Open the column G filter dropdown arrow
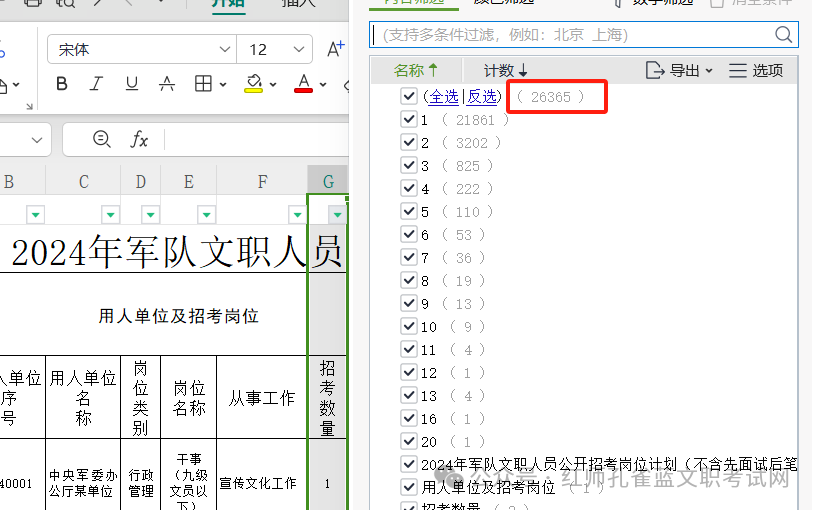816x510 pixels. click(337, 214)
